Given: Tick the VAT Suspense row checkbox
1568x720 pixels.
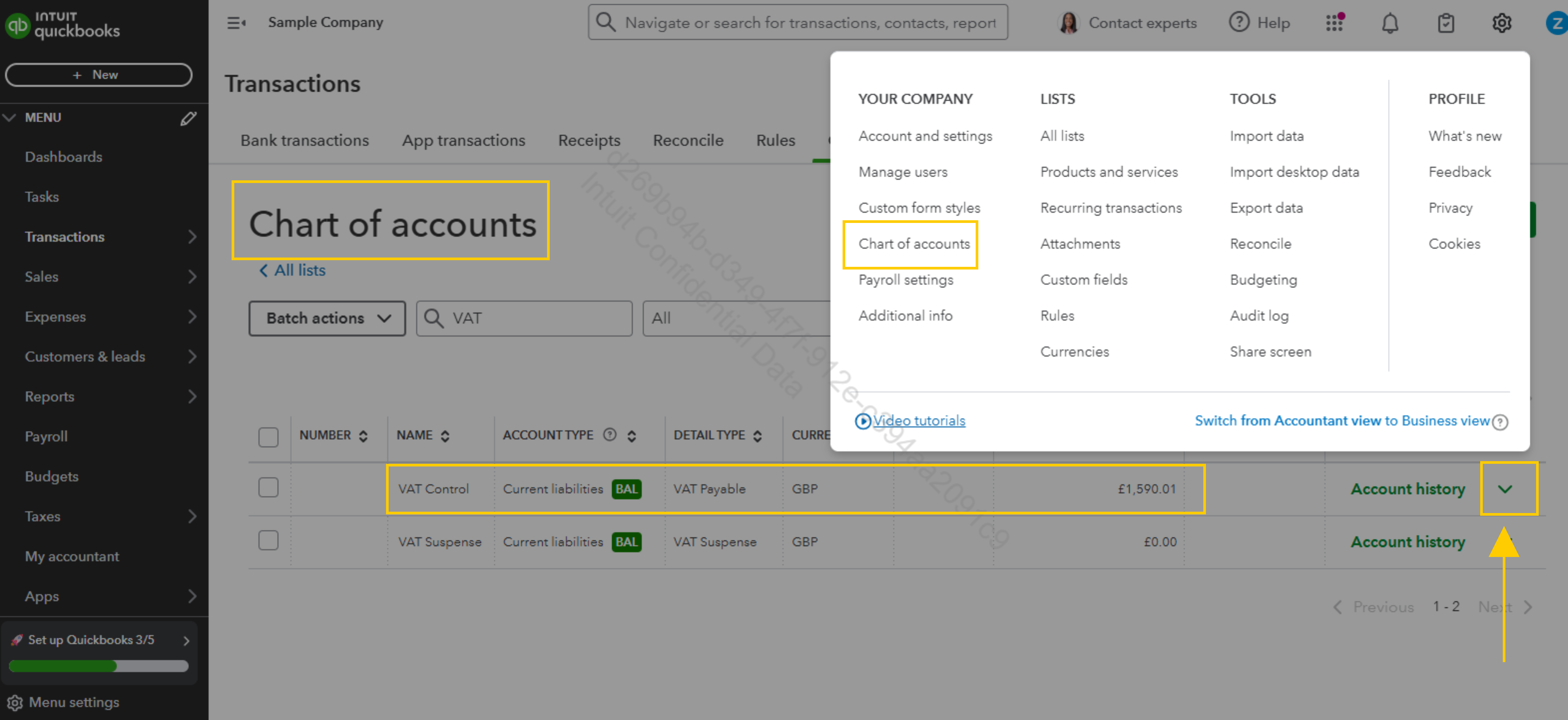Looking at the screenshot, I should pos(268,540).
